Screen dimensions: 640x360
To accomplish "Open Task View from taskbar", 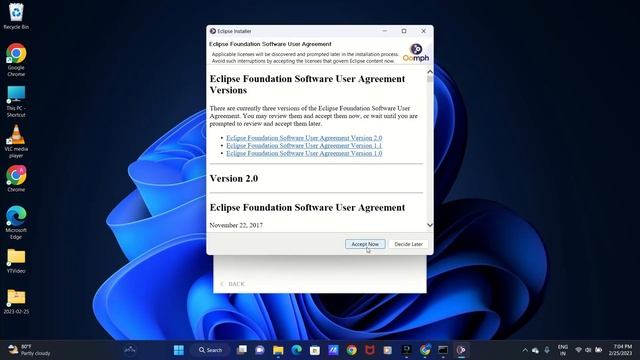I will click(242, 350).
